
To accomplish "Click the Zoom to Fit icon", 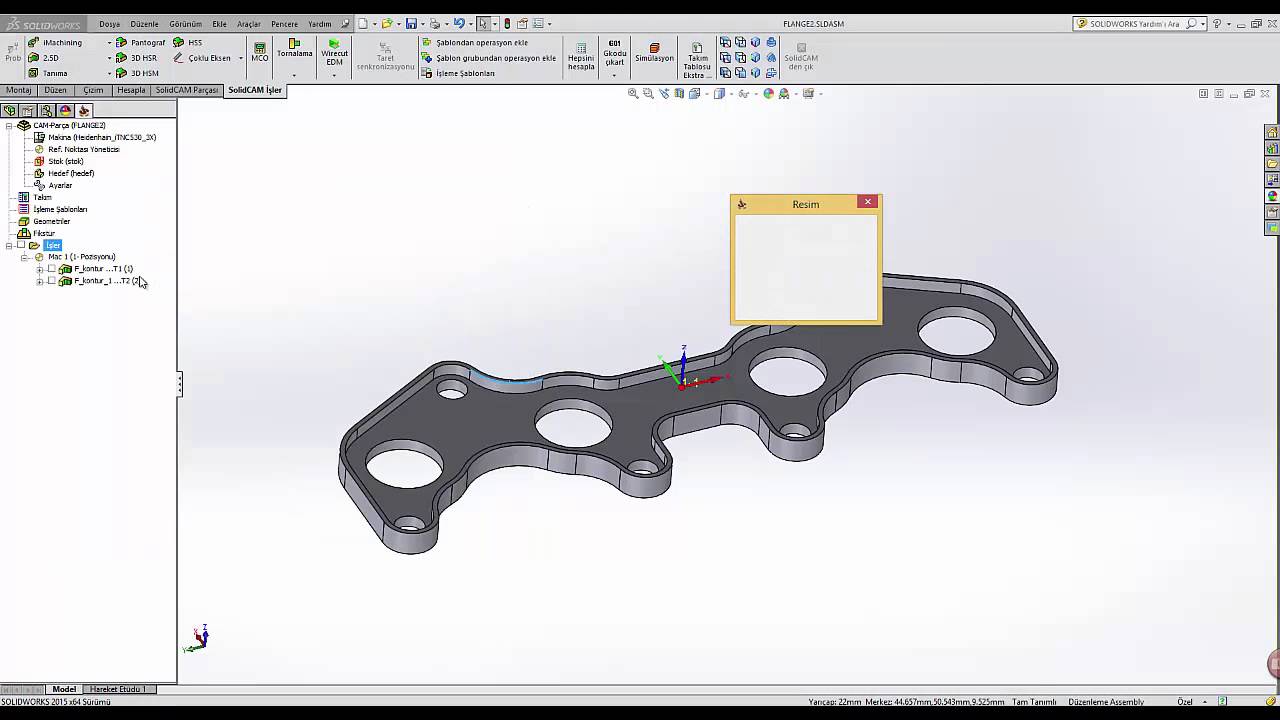I will [633, 93].
